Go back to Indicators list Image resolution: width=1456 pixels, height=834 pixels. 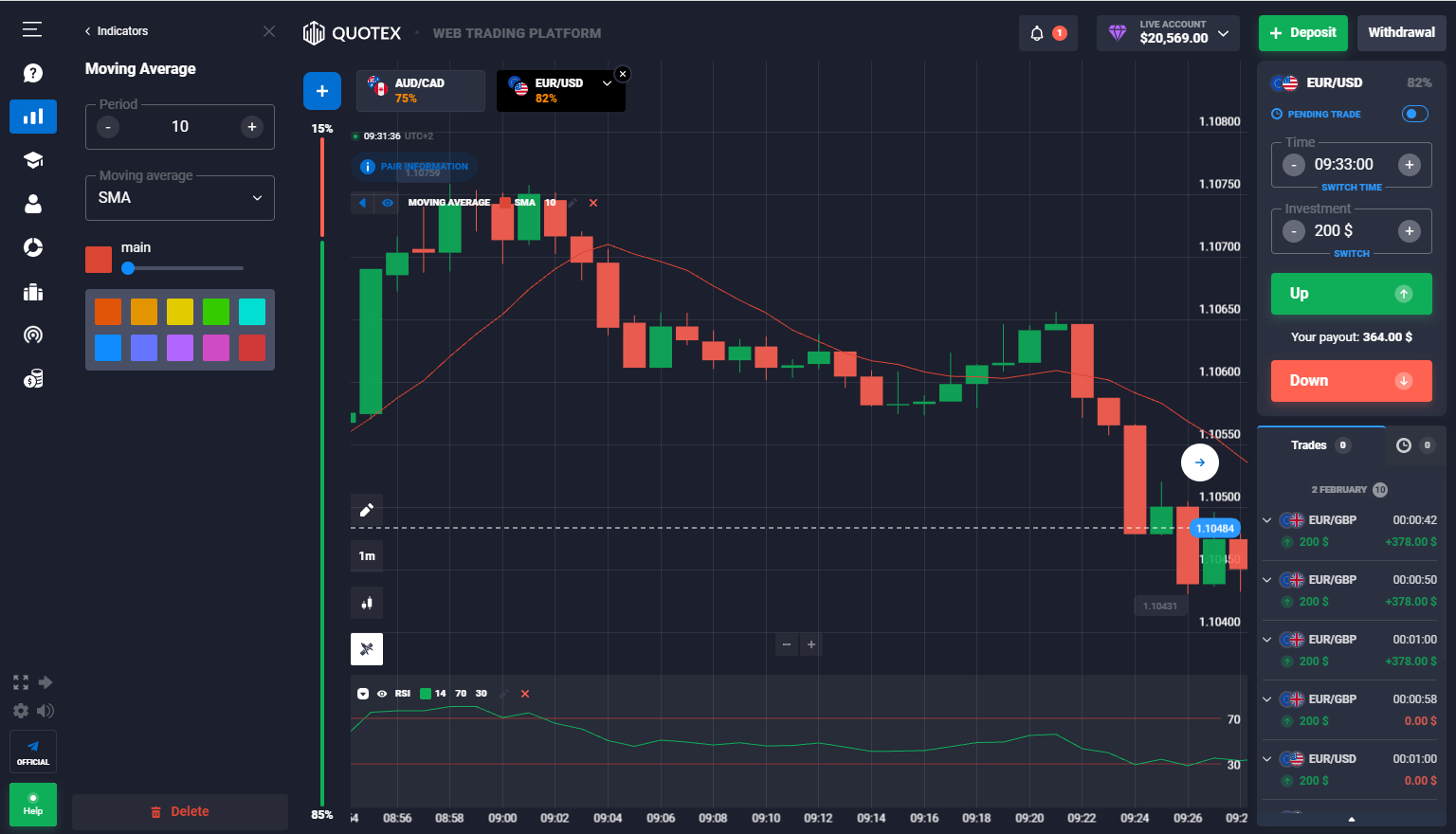tap(117, 31)
